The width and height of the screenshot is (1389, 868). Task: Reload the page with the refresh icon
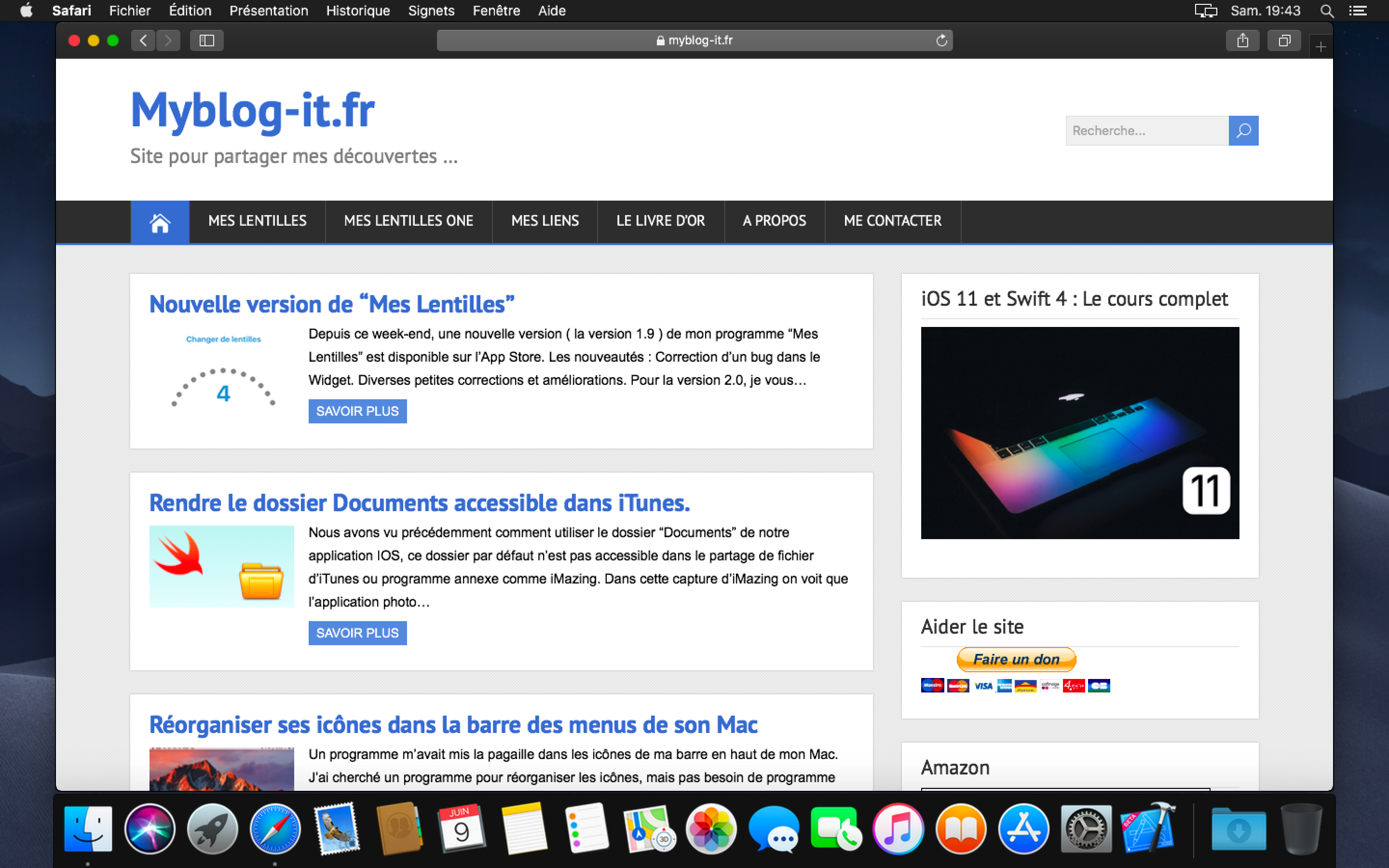click(941, 40)
